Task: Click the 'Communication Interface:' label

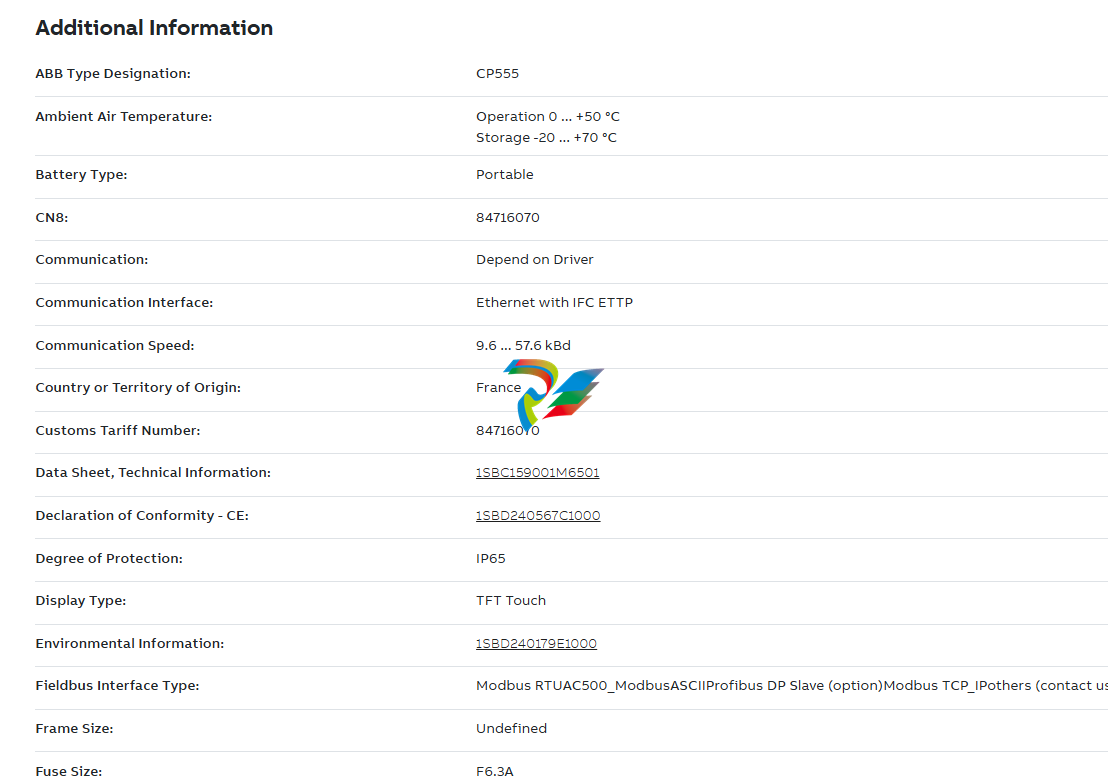Action: [124, 302]
